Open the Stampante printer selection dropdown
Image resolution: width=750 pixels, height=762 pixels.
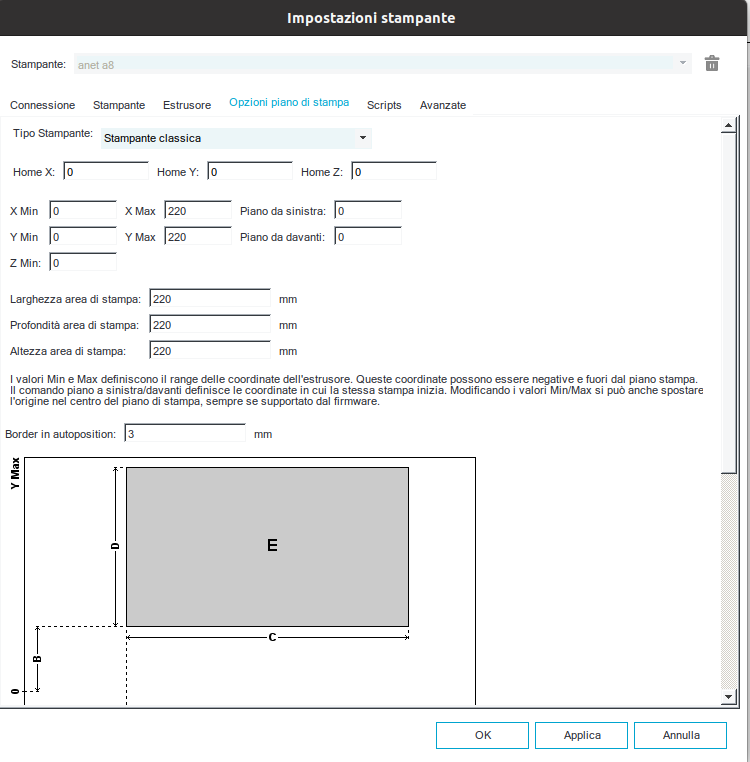pos(383,64)
